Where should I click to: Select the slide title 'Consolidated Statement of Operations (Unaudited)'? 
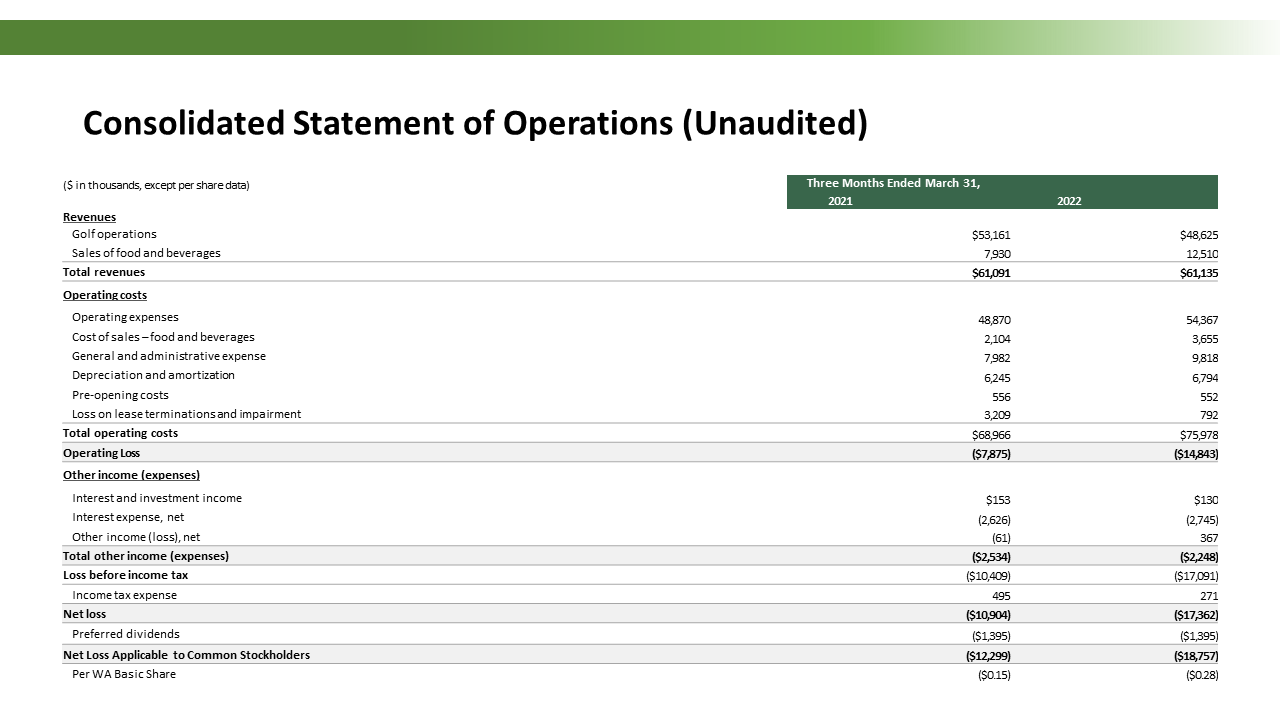point(475,123)
